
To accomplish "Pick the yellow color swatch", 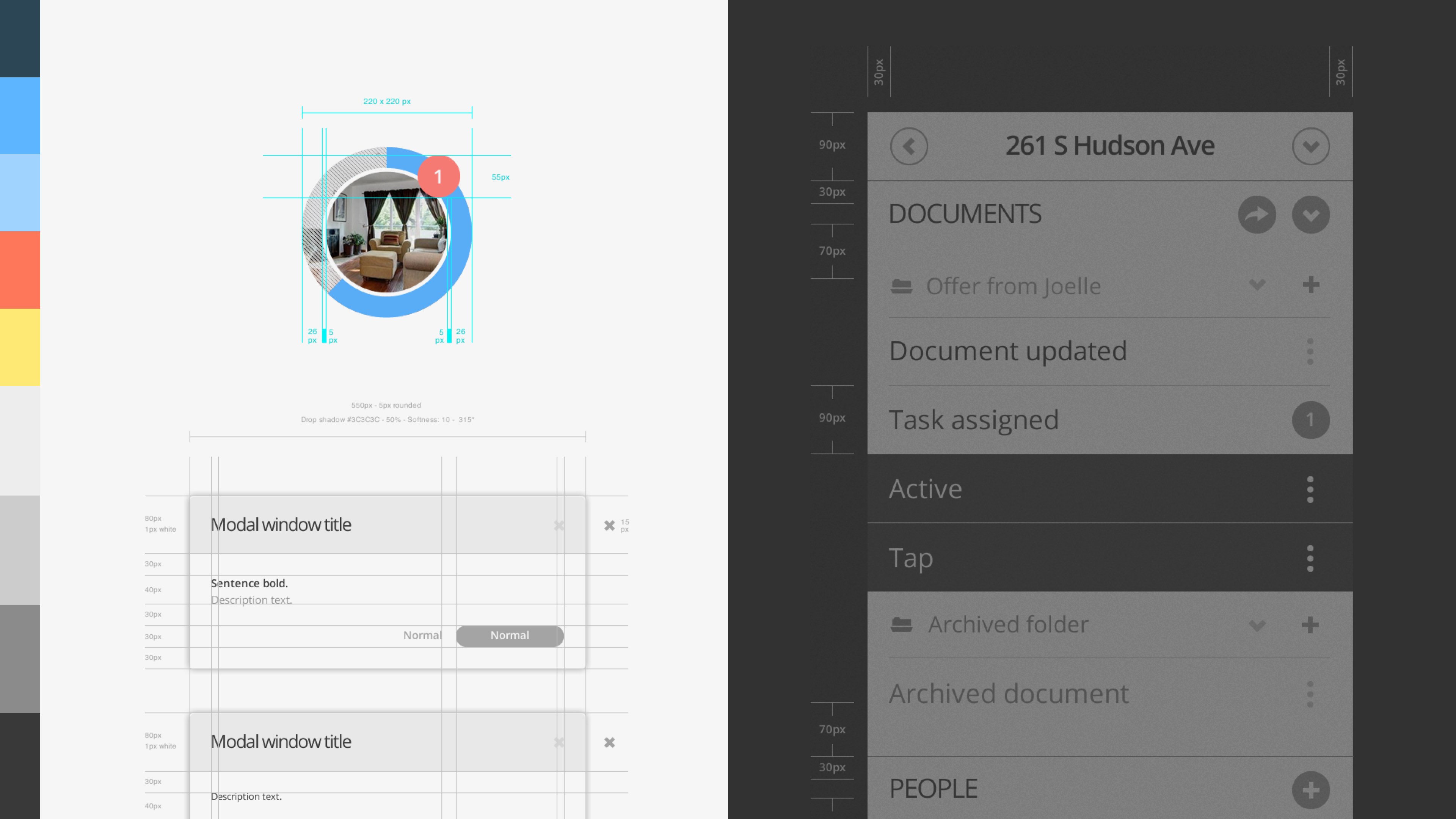I will click(x=20, y=348).
